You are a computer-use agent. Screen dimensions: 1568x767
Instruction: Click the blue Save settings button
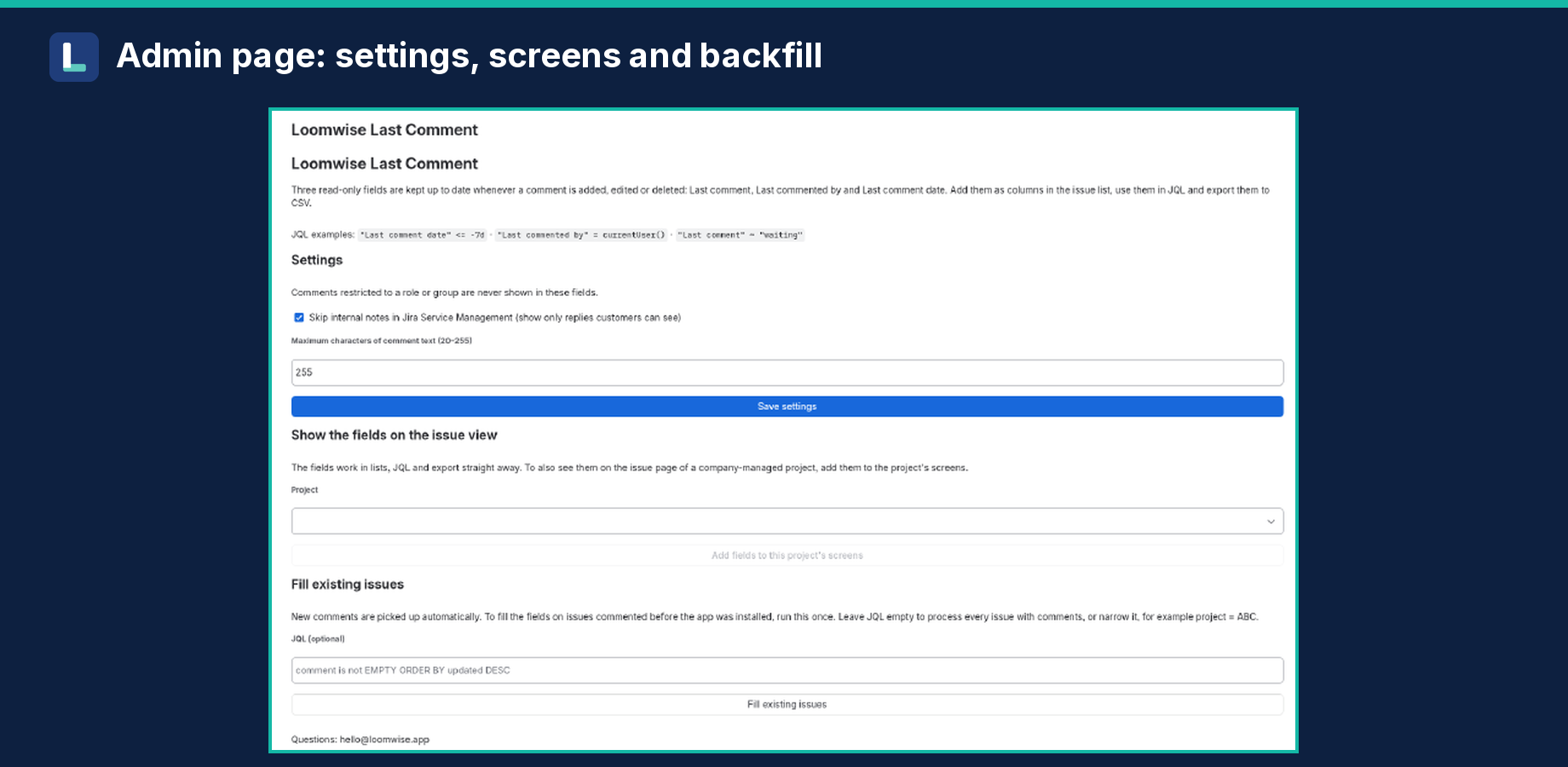787,407
